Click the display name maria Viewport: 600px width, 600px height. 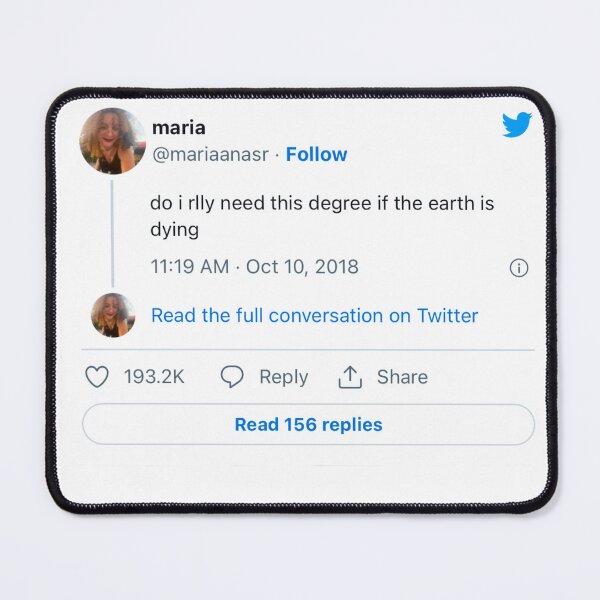179,128
